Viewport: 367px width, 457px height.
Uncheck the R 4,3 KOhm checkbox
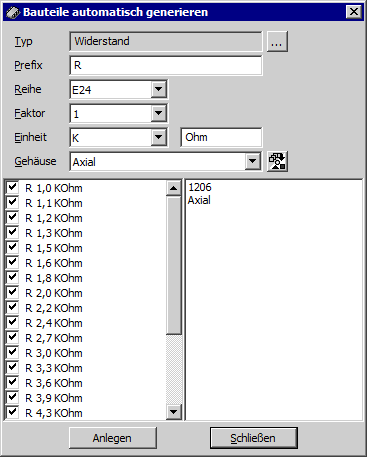coord(12,412)
